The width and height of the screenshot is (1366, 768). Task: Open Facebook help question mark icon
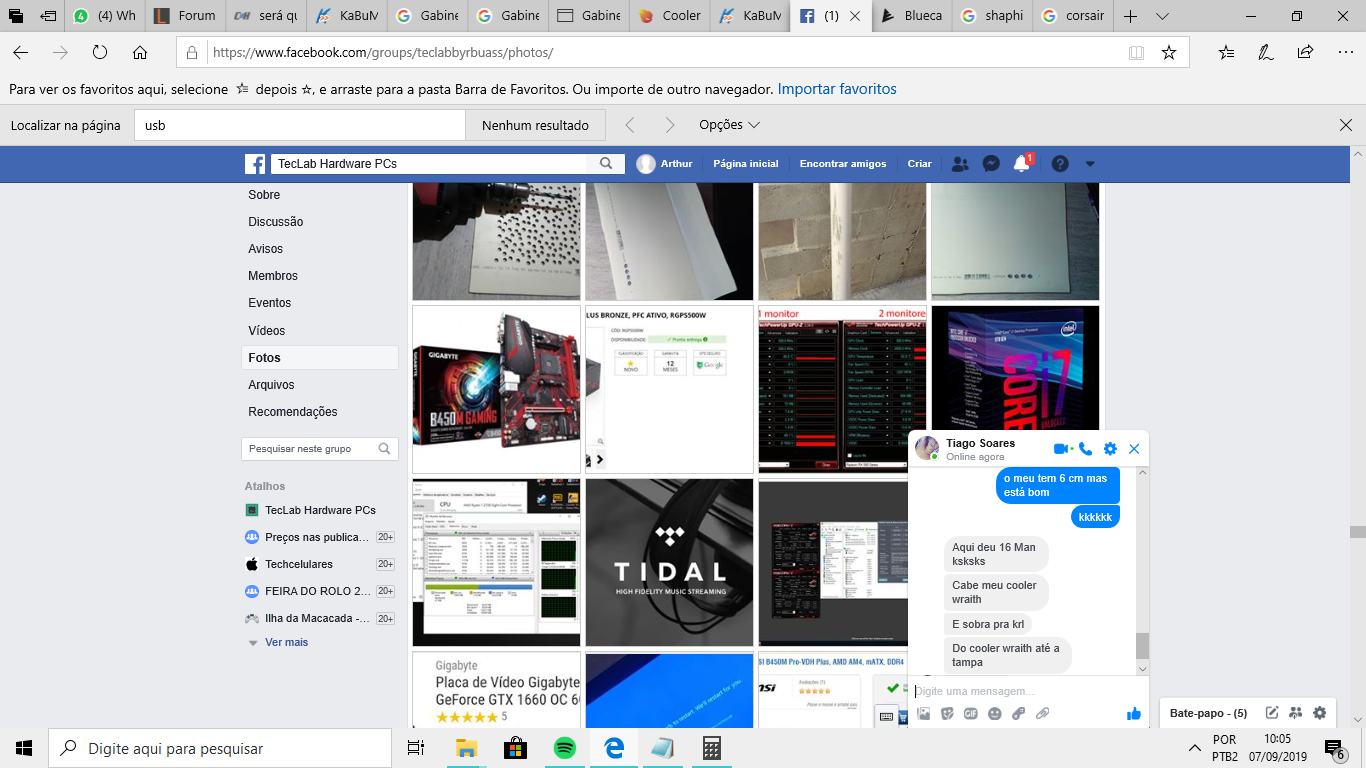1060,164
